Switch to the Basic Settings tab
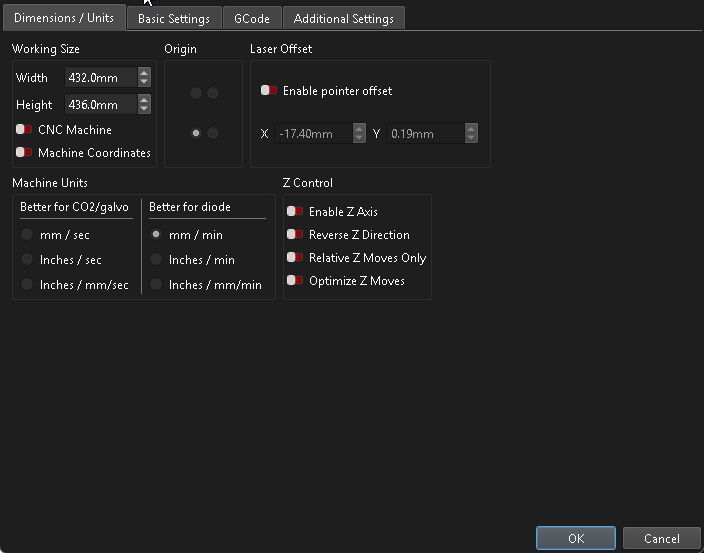This screenshot has width=704, height=553. pyautogui.click(x=174, y=19)
